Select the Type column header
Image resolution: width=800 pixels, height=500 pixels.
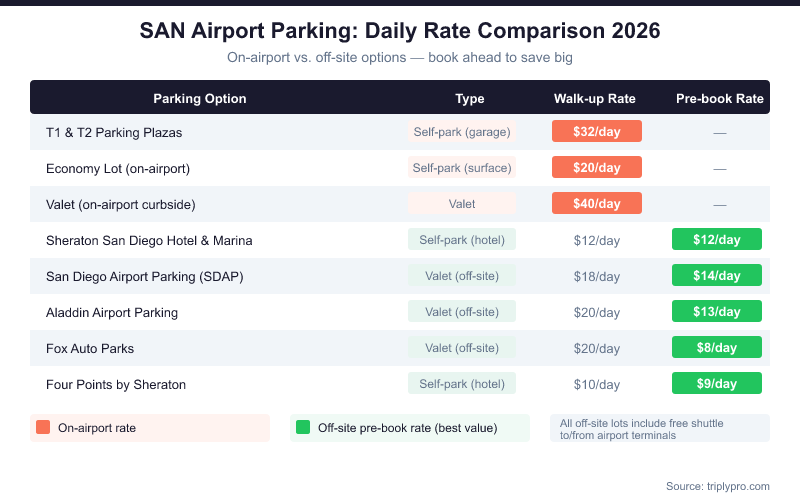tap(469, 98)
